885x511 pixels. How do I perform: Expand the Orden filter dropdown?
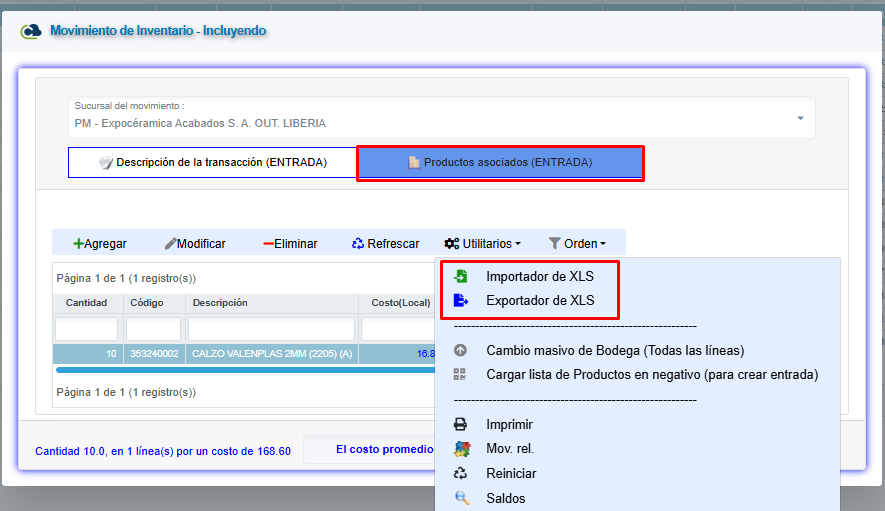coord(577,243)
